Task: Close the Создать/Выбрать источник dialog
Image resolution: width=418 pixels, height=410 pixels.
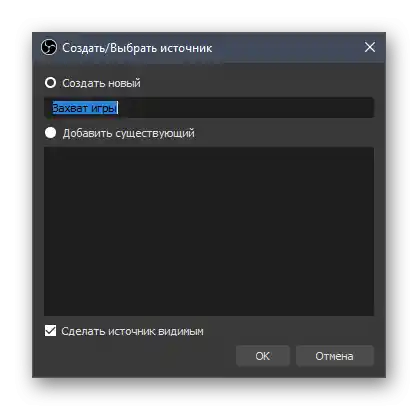Action: pos(370,47)
